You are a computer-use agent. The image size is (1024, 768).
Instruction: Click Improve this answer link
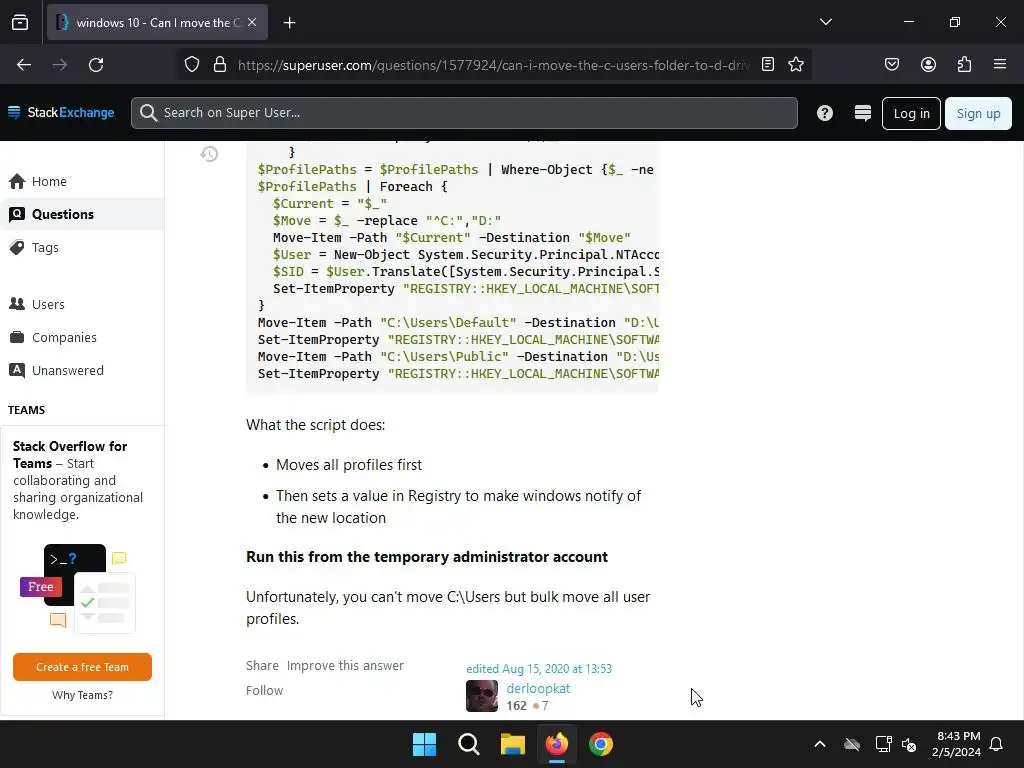point(345,665)
